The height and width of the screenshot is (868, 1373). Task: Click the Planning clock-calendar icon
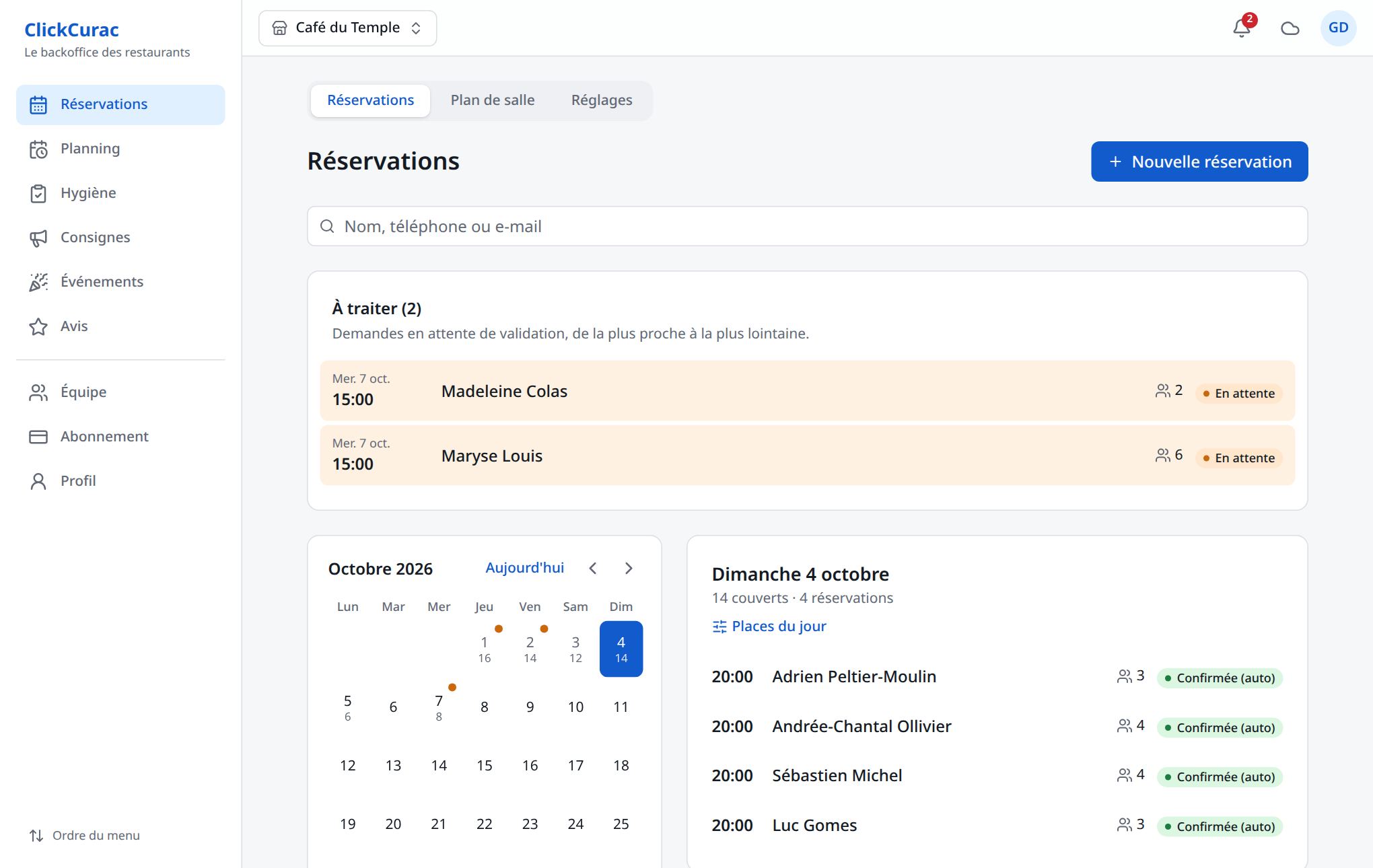[x=38, y=149]
